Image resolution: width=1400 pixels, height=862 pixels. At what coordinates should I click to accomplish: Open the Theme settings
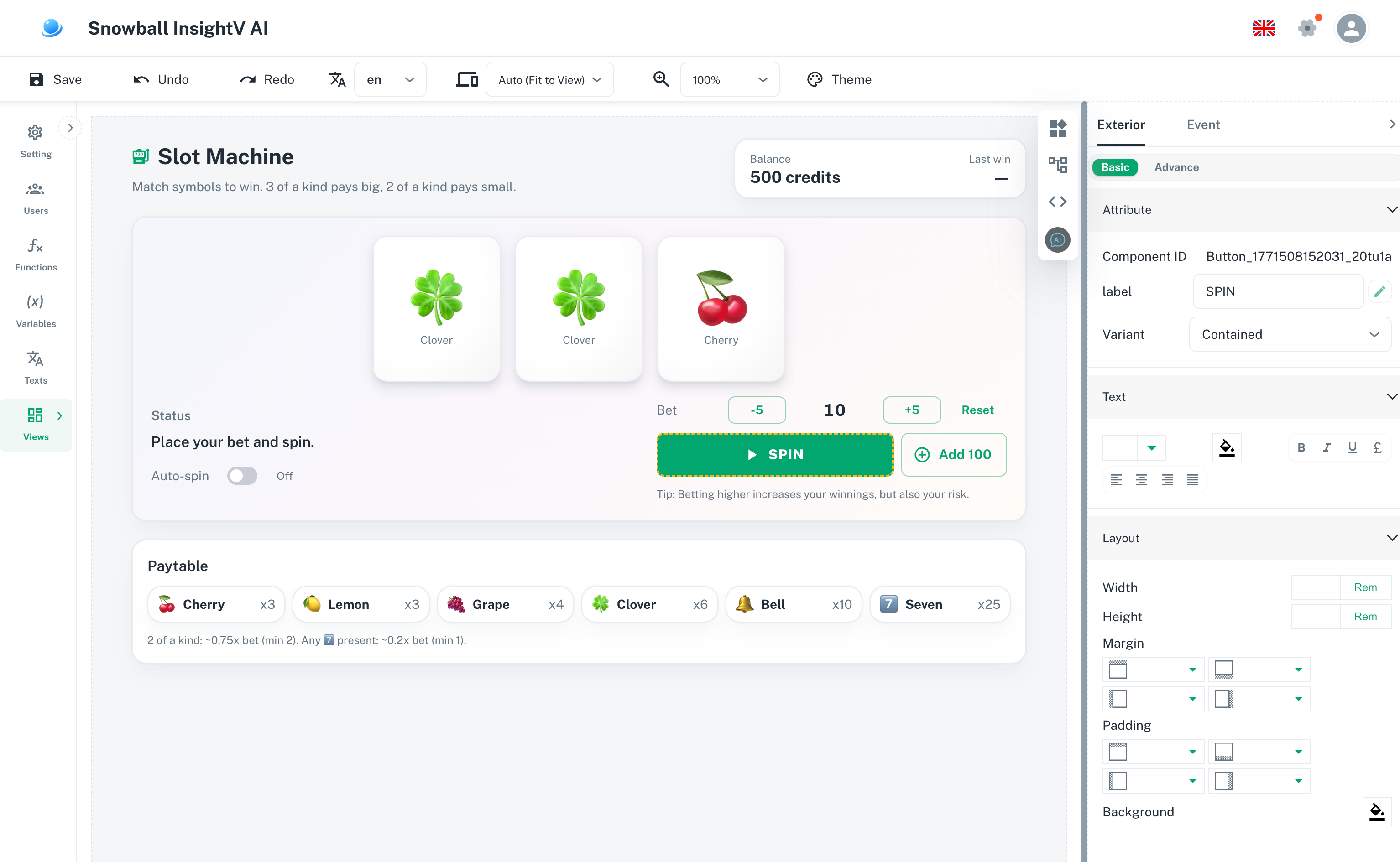pyautogui.click(x=839, y=79)
